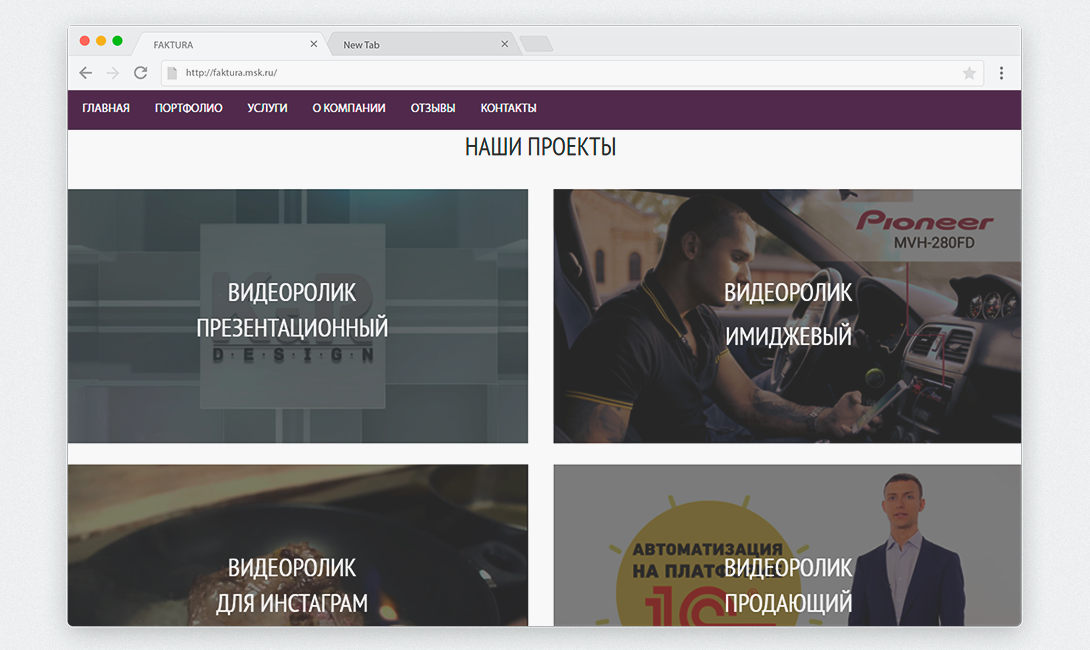Switch to the FAKTURA tab

point(229,44)
